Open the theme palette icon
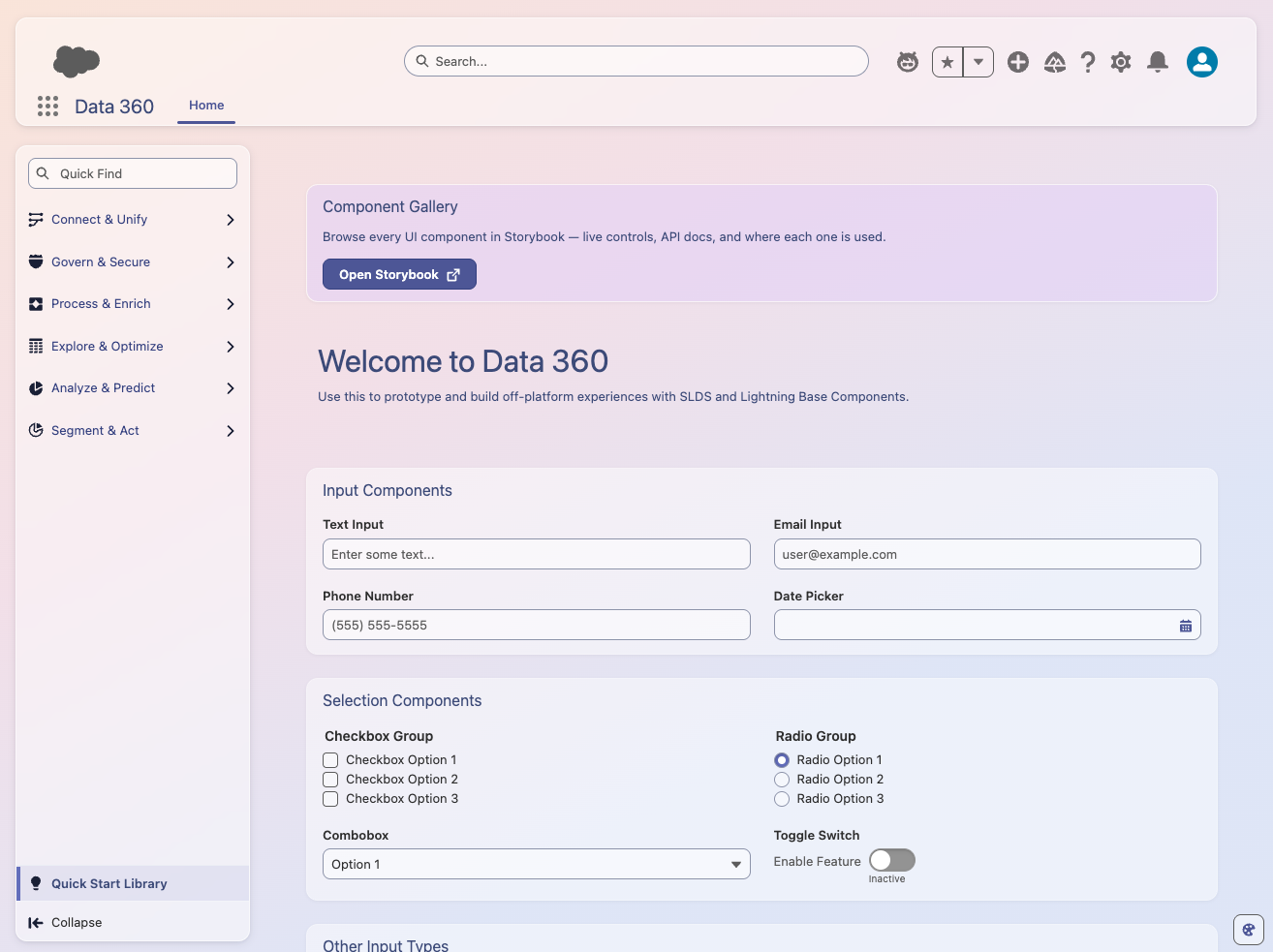 1249,930
